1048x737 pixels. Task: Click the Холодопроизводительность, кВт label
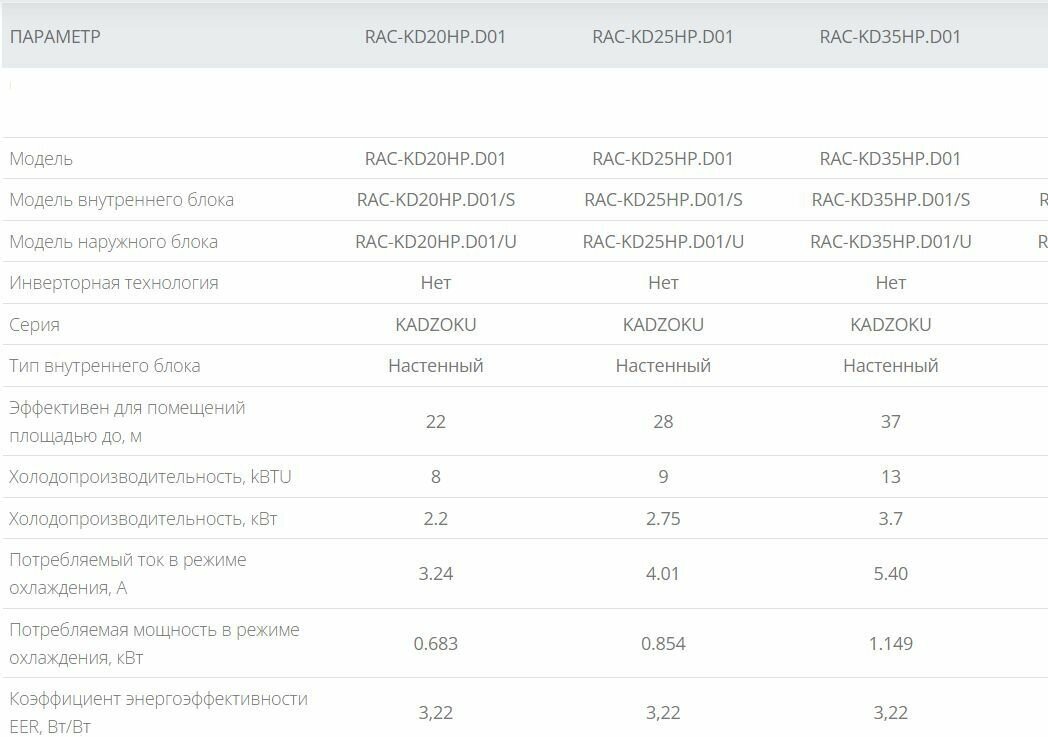click(x=143, y=519)
